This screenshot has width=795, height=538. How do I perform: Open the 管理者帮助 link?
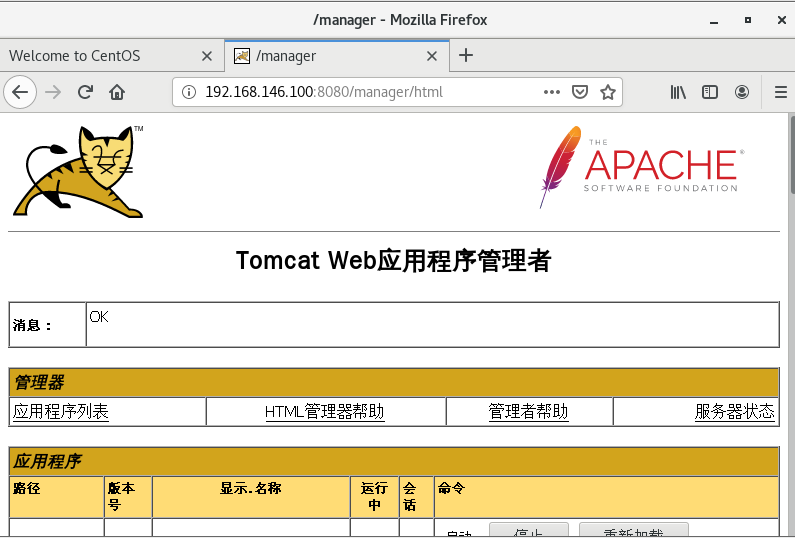click(x=528, y=412)
